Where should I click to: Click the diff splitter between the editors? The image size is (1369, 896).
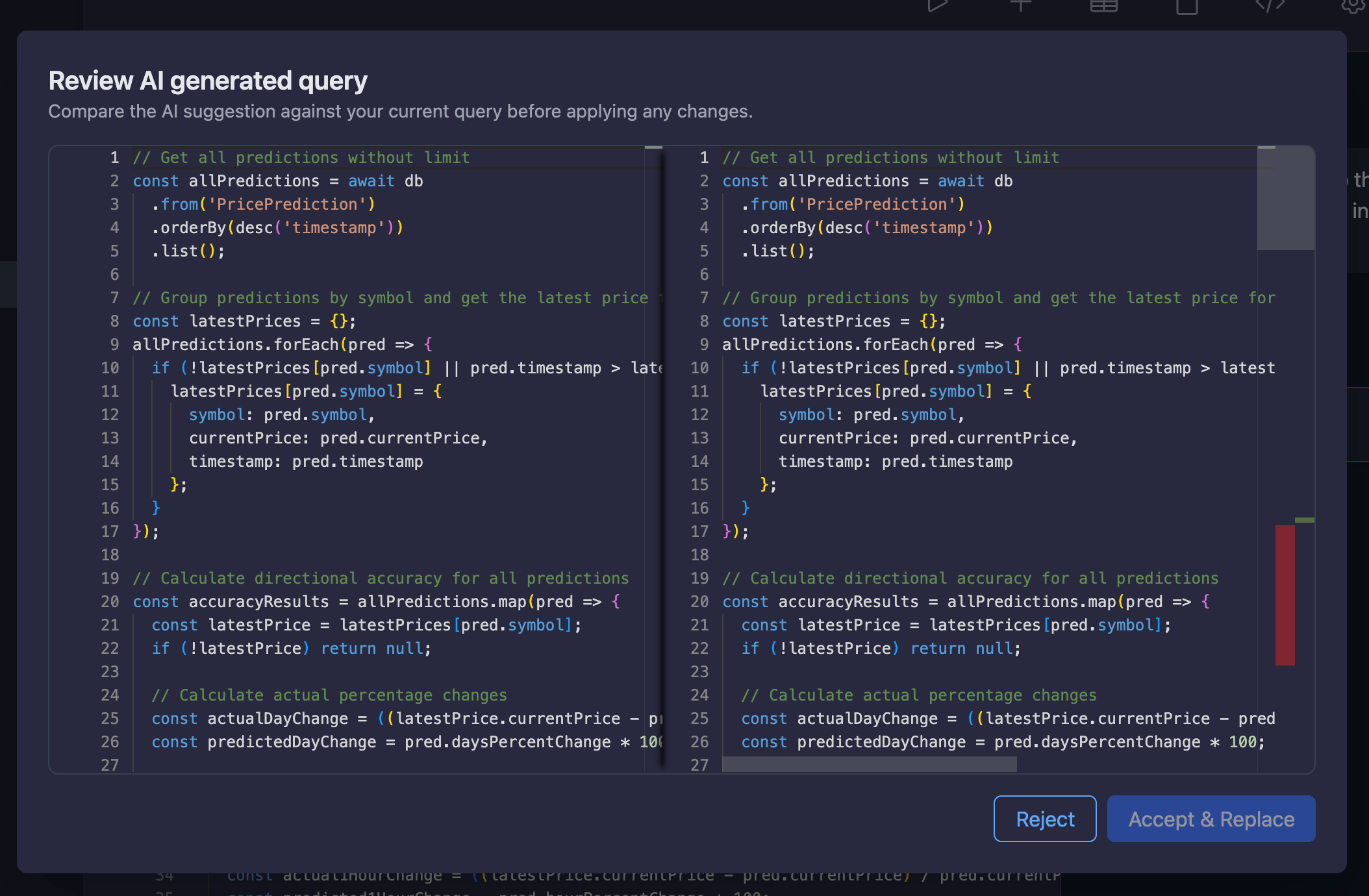click(663, 454)
